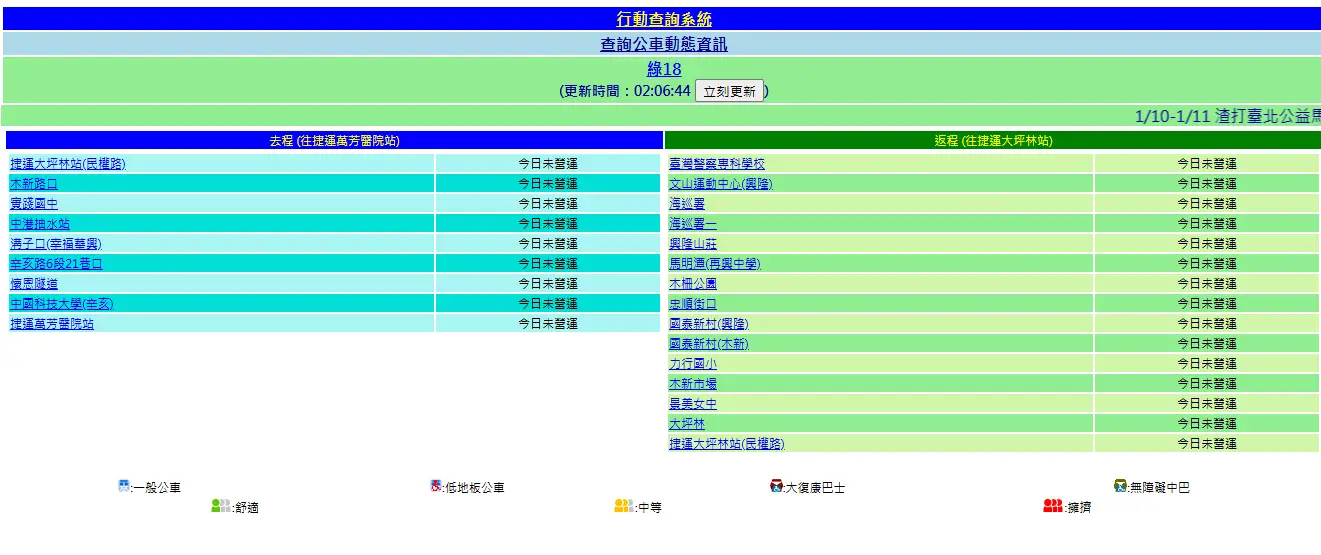
Task: Open the 查詢公車動態資訊 link
Action: [664, 44]
